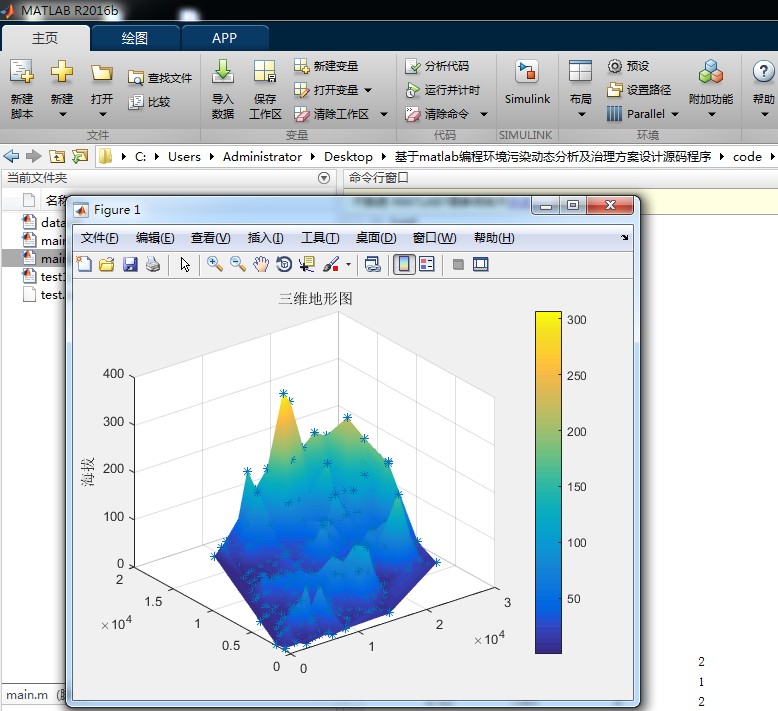The width and height of the screenshot is (778, 711).
Task: Open the yellow plus 新建 button
Action: (x=62, y=72)
